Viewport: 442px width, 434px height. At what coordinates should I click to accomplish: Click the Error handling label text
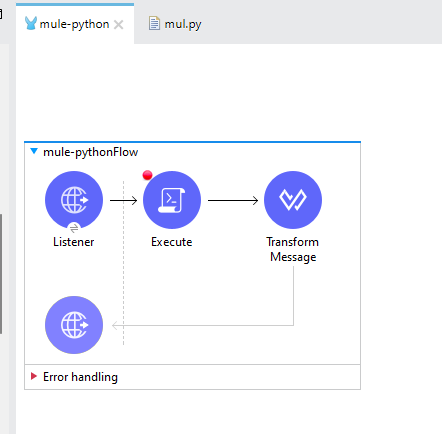[80, 377]
